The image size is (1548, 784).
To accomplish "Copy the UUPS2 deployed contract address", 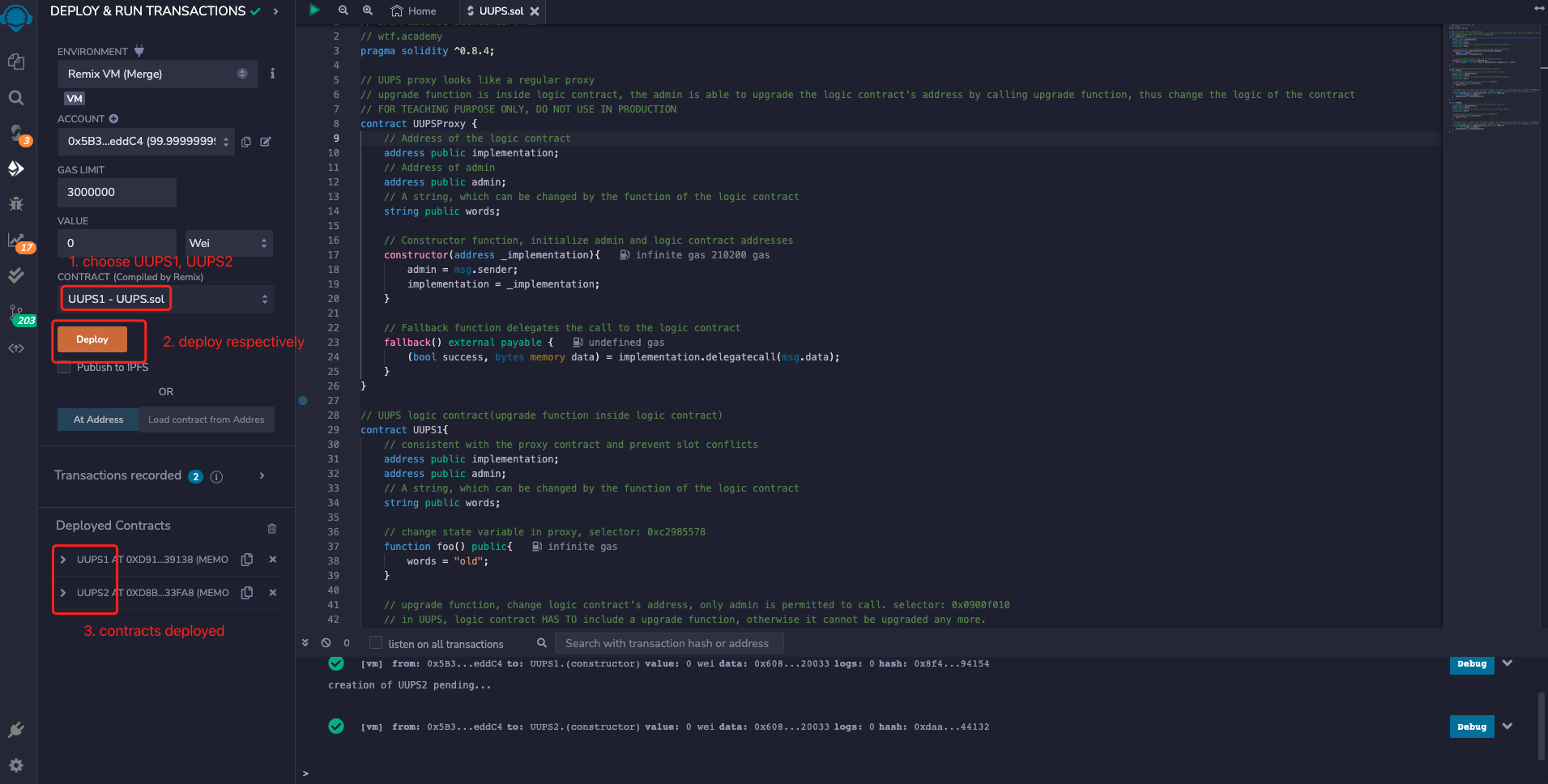I will pos(247,593).
